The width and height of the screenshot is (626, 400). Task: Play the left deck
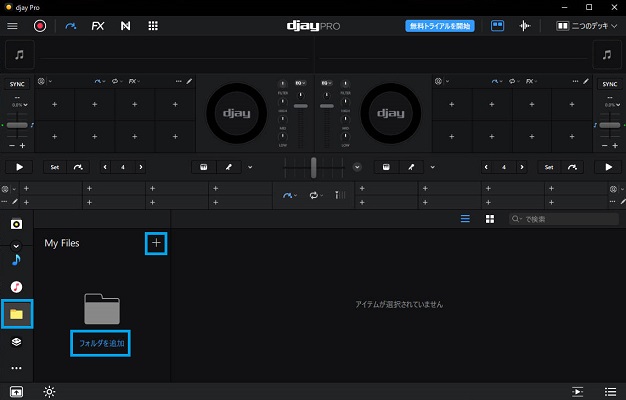pos(19,167)
